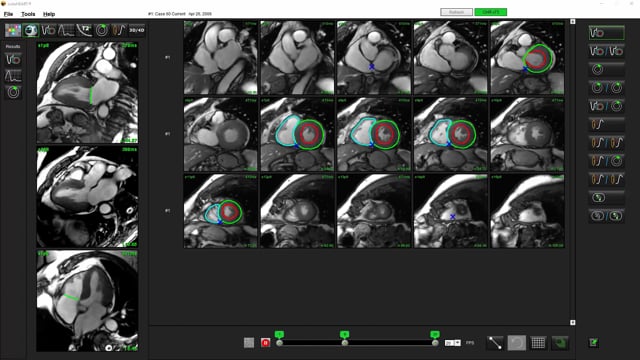This screenshot has height=360, width=640.
Task: Open the Help menu
Action: coord(49,14)
